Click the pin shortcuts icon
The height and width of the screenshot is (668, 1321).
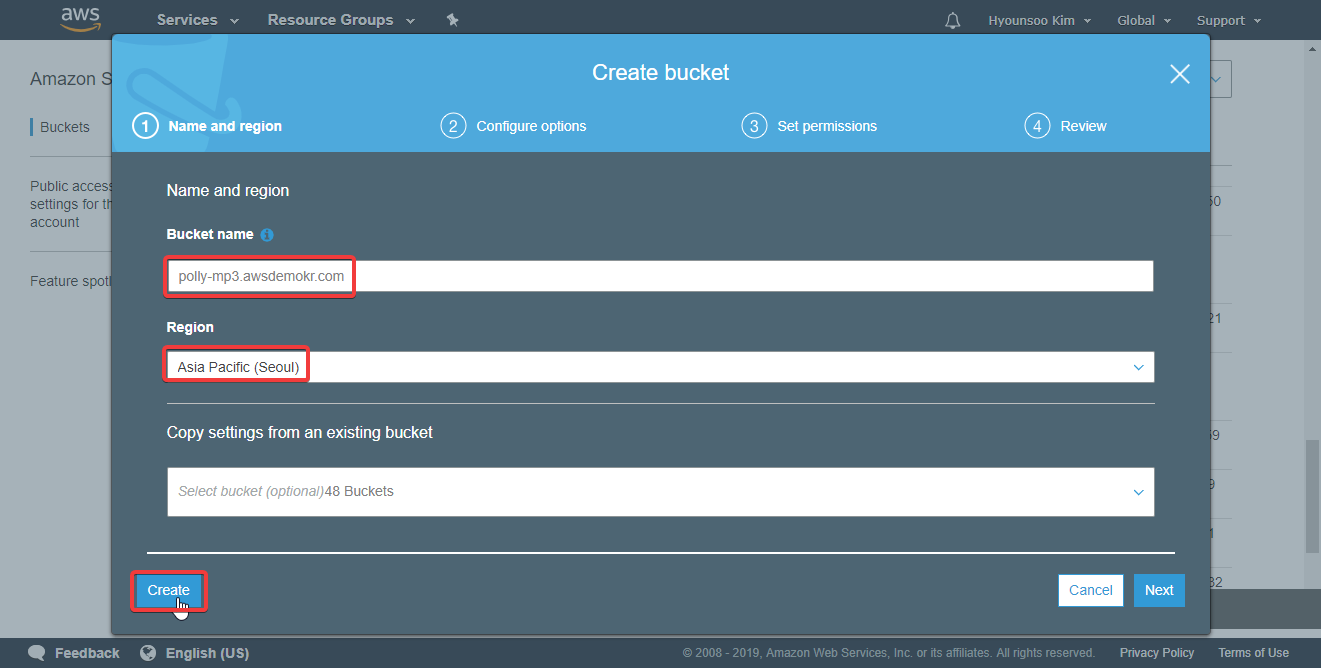[x=452, y=20]
